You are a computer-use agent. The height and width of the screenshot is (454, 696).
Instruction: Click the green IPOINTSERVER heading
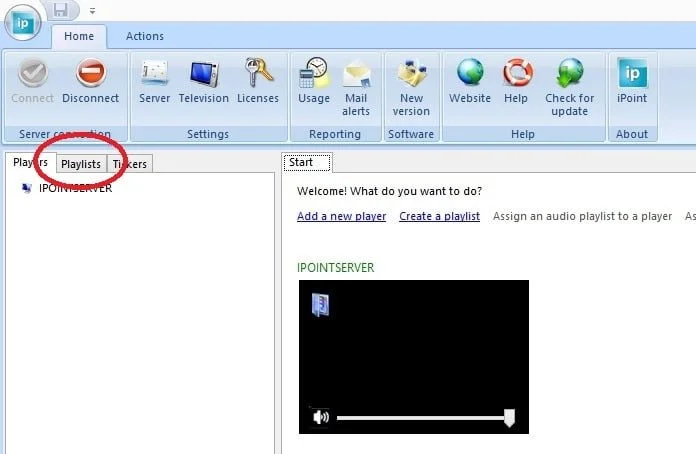336,268
